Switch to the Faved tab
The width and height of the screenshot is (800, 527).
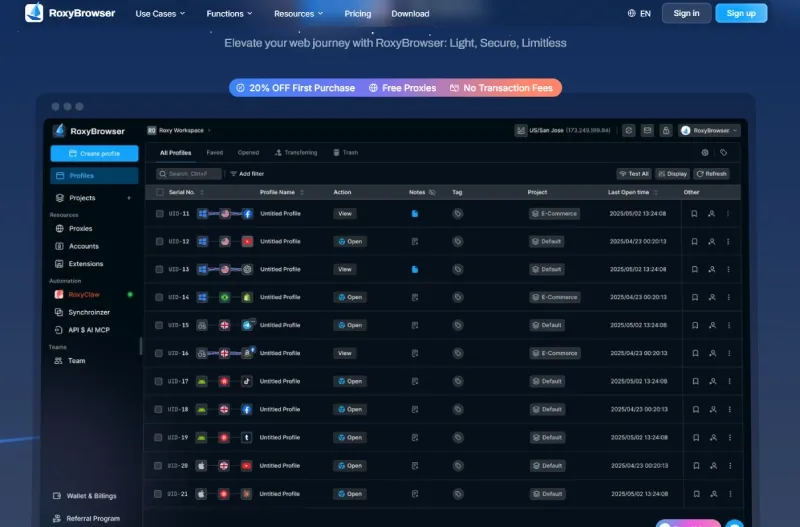(x=215, y=153)
